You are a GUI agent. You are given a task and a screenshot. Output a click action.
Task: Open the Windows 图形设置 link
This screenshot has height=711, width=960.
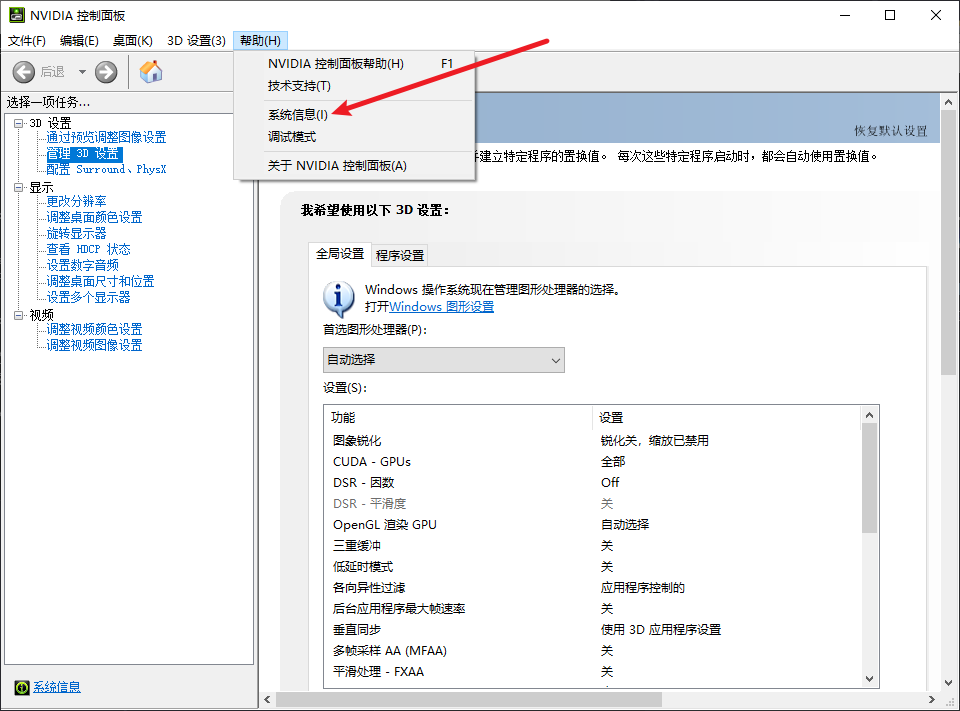point(441,306)
